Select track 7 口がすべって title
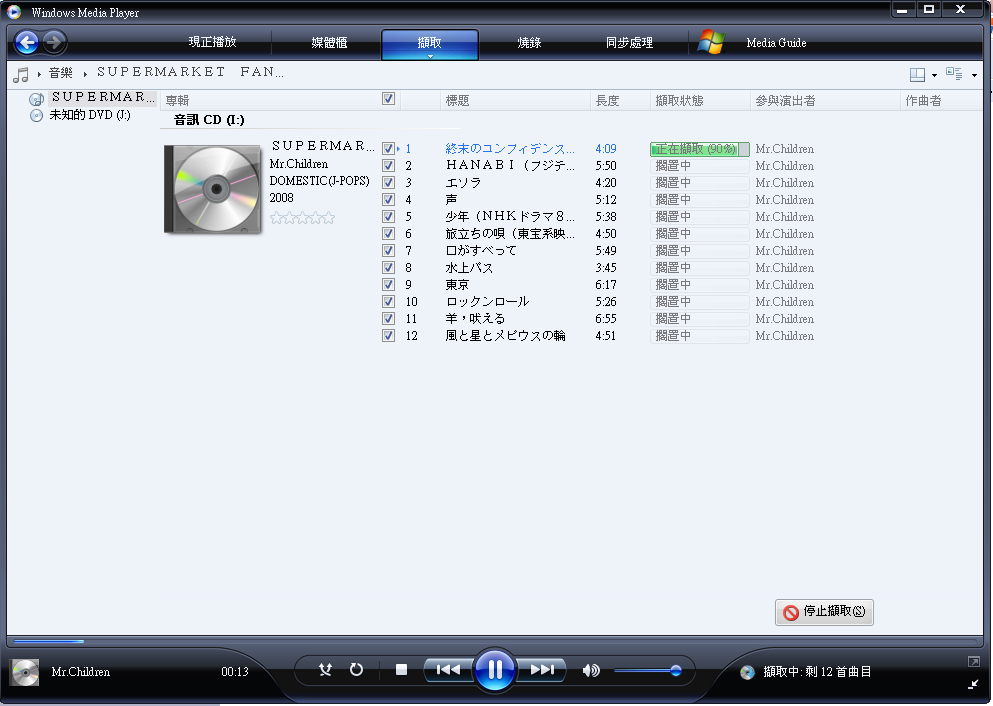This screenshot has height=706, width=993. [x=481, y=251]
